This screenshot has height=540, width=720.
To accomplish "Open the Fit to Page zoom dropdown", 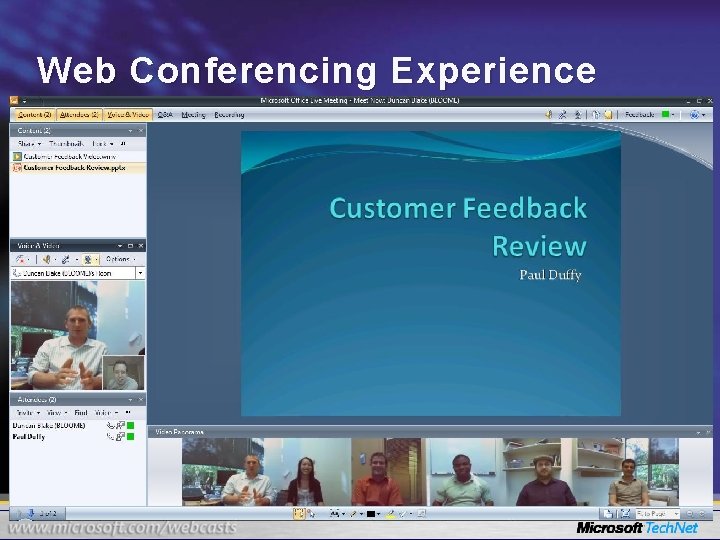I will [x=657, y=514].
